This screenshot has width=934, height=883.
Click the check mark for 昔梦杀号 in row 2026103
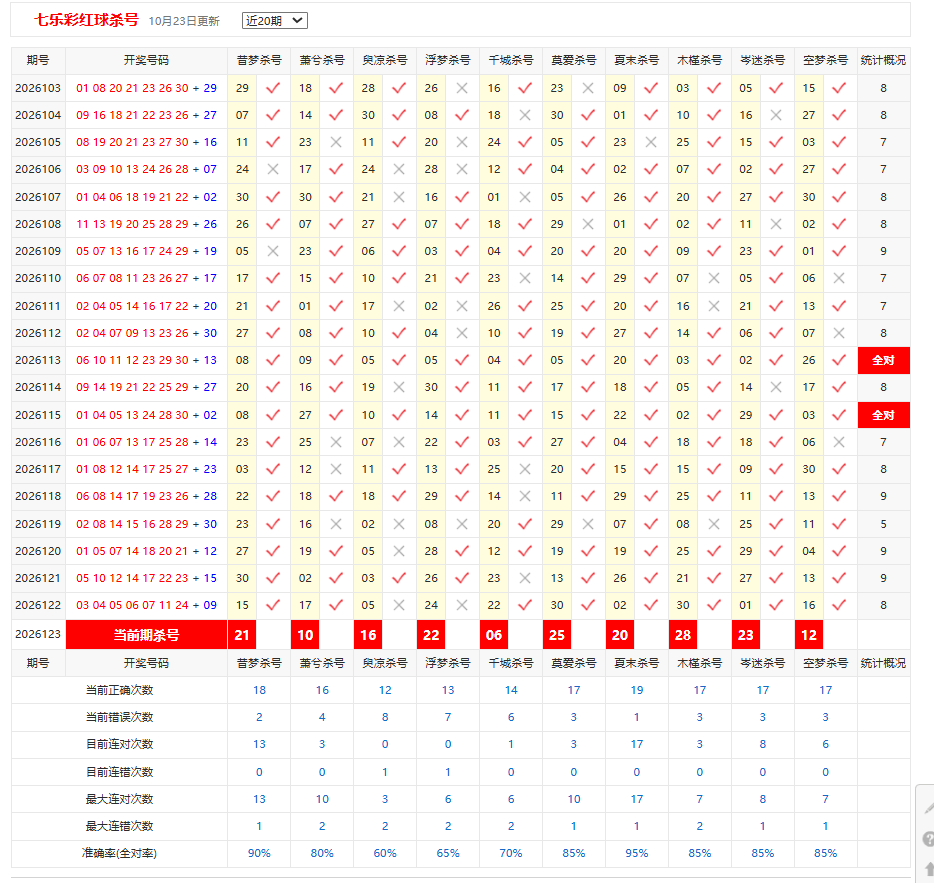[x=273, y=88]
